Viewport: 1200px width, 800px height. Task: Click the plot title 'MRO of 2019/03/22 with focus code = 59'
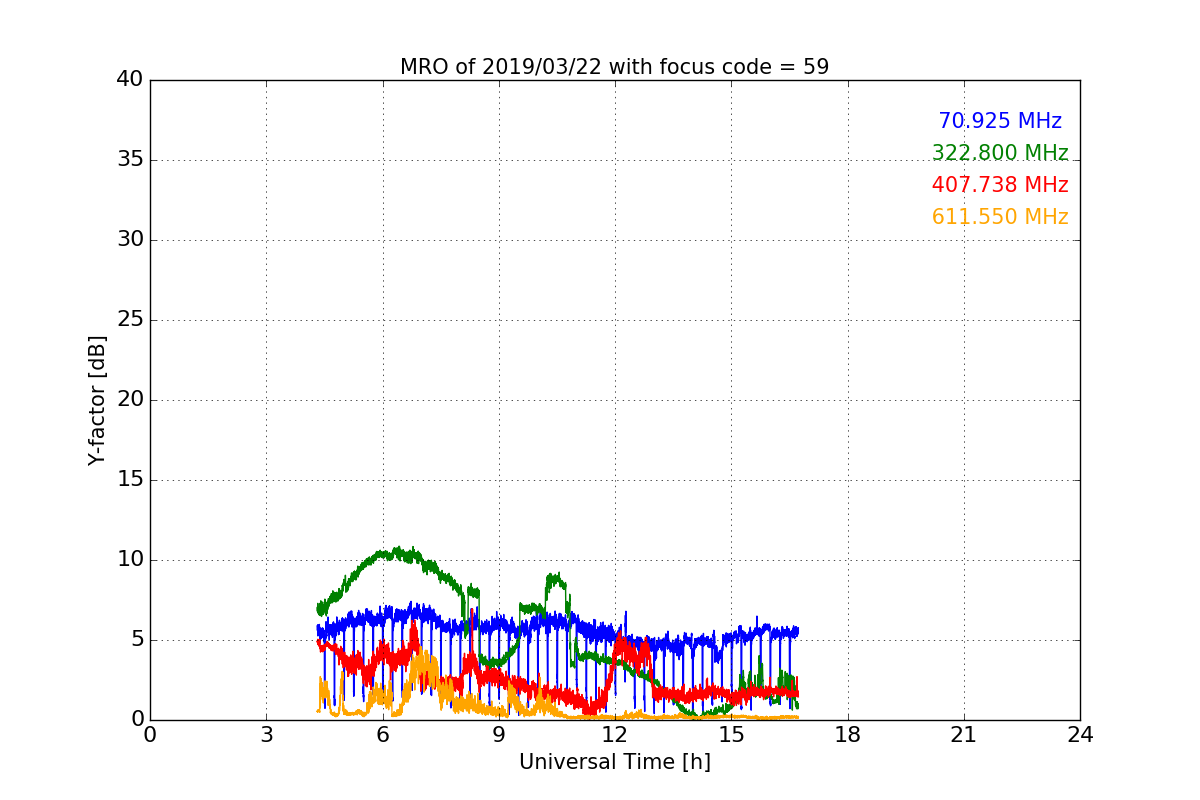point(614,67)
